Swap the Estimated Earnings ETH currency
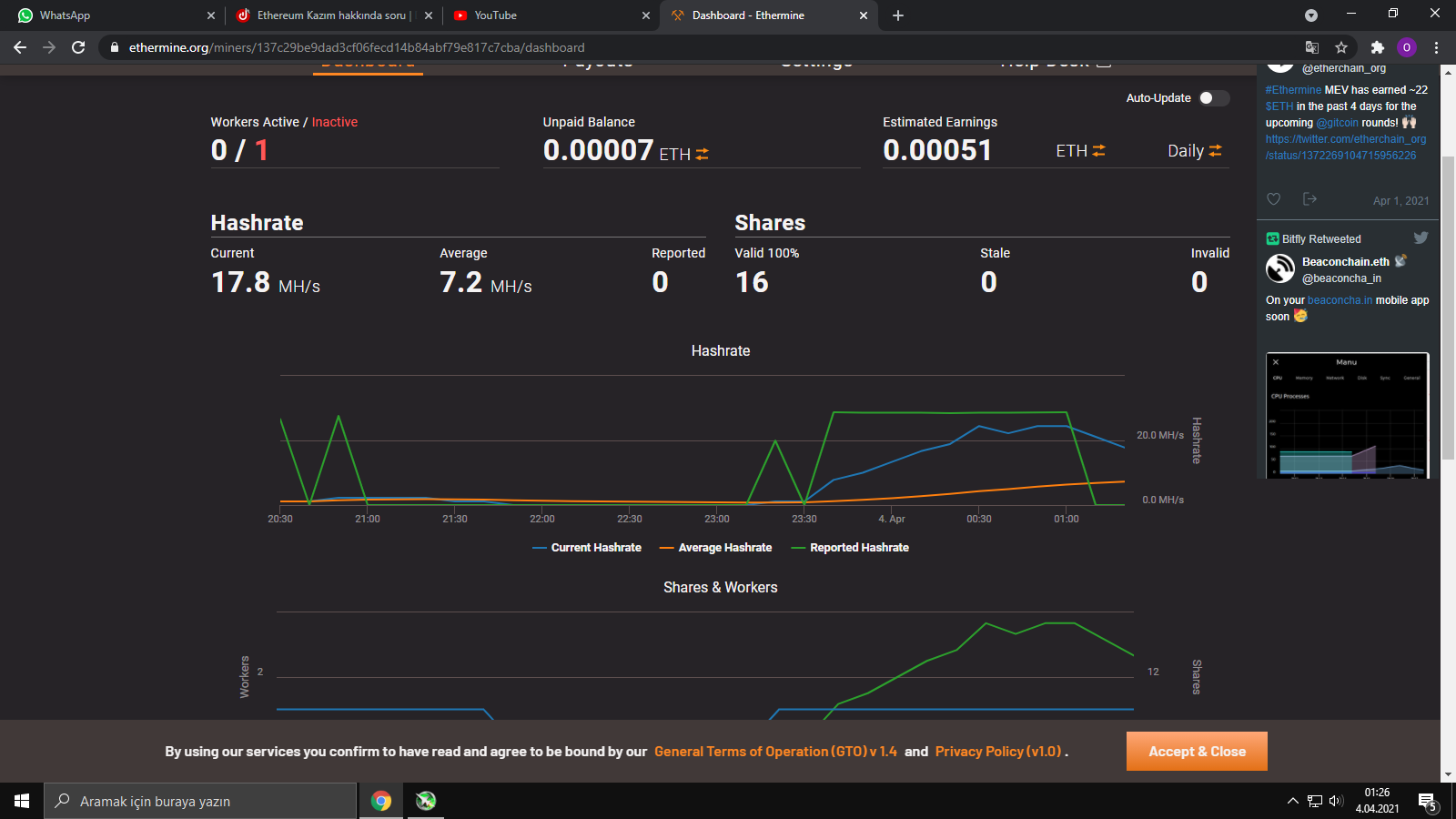 [x=1098, y=151]
